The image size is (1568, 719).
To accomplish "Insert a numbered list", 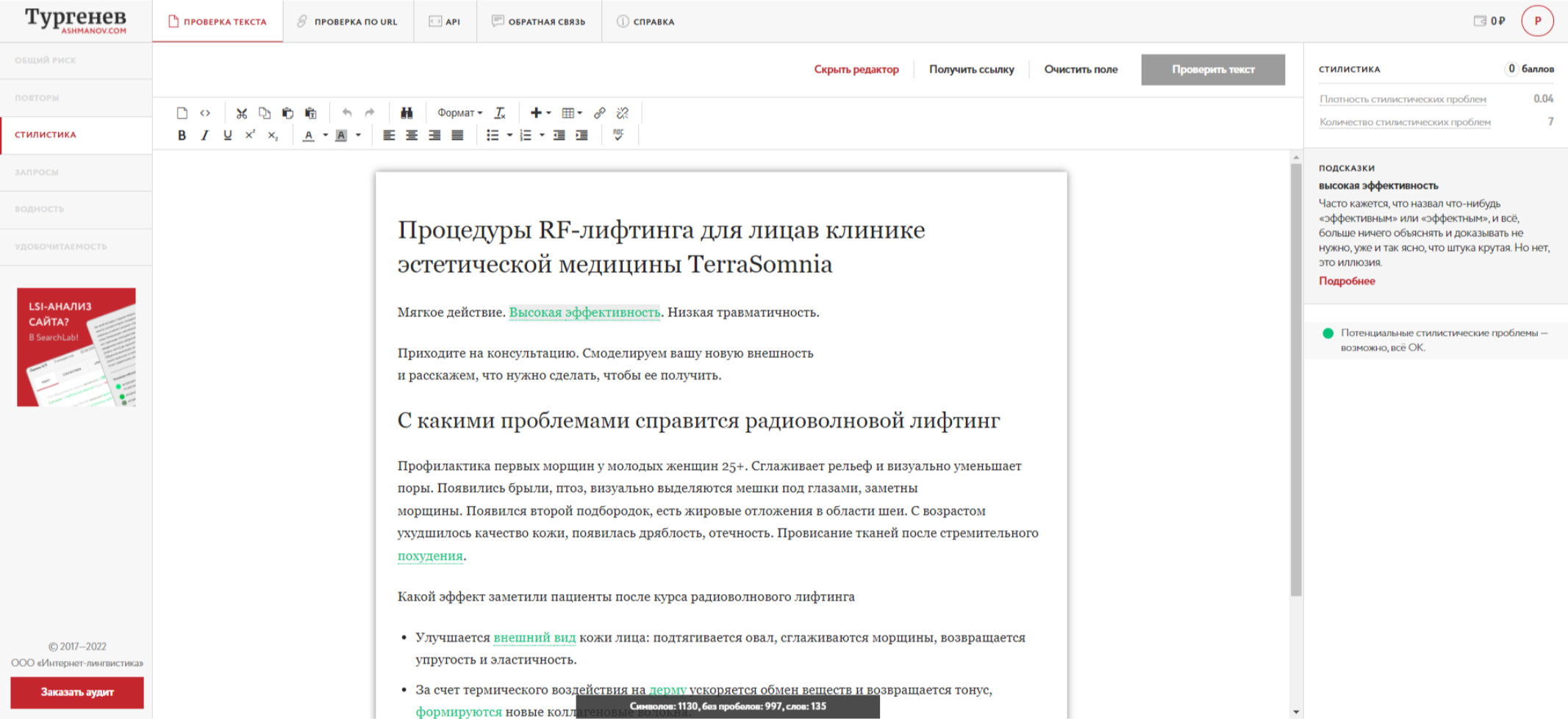I will tap(526, 135).
